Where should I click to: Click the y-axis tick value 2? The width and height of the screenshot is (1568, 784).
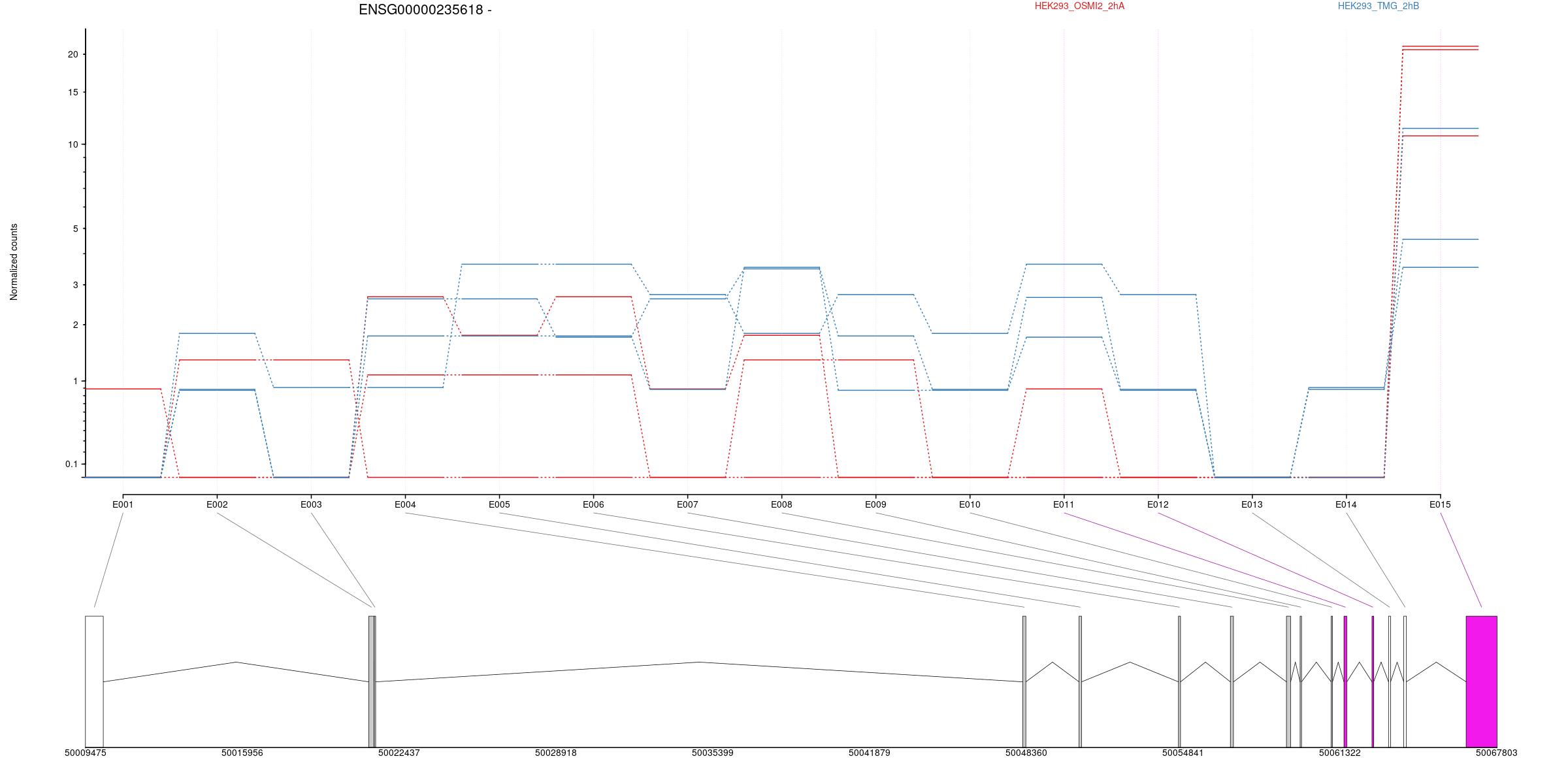click(75, 325)
